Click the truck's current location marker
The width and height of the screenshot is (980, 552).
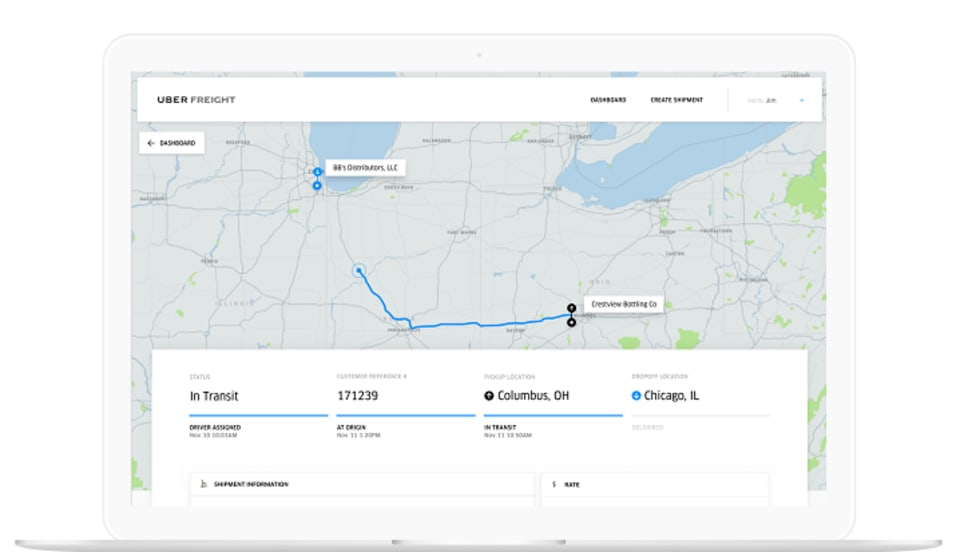(359, 270)
